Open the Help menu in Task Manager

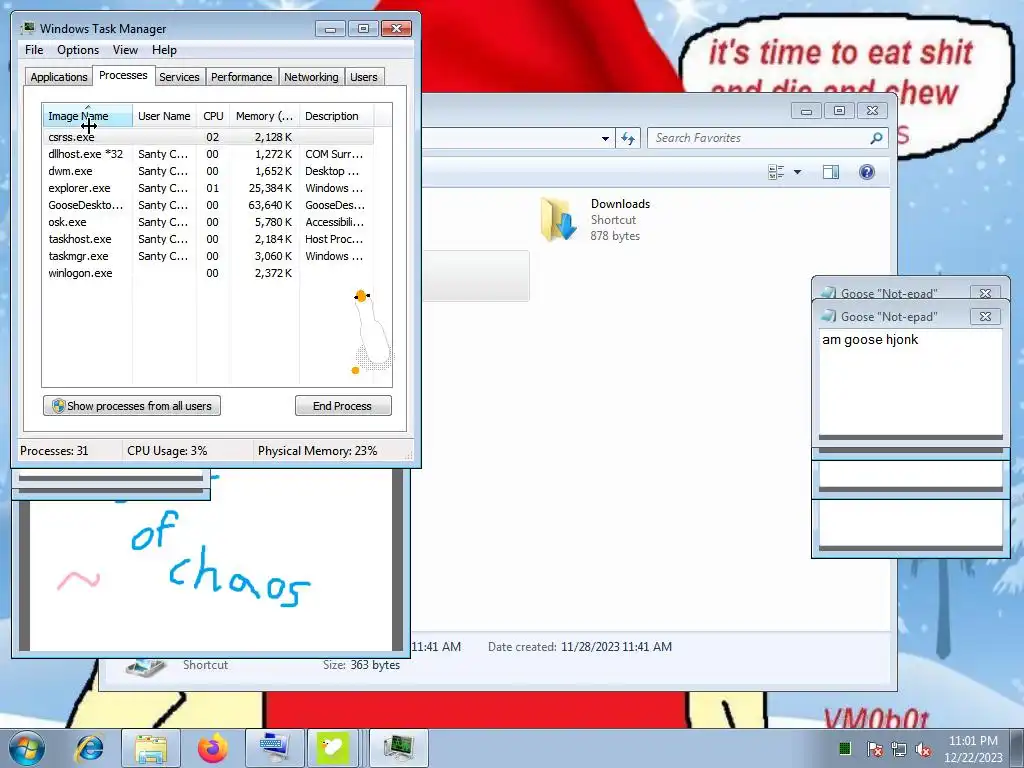click(x=164, y=50)
